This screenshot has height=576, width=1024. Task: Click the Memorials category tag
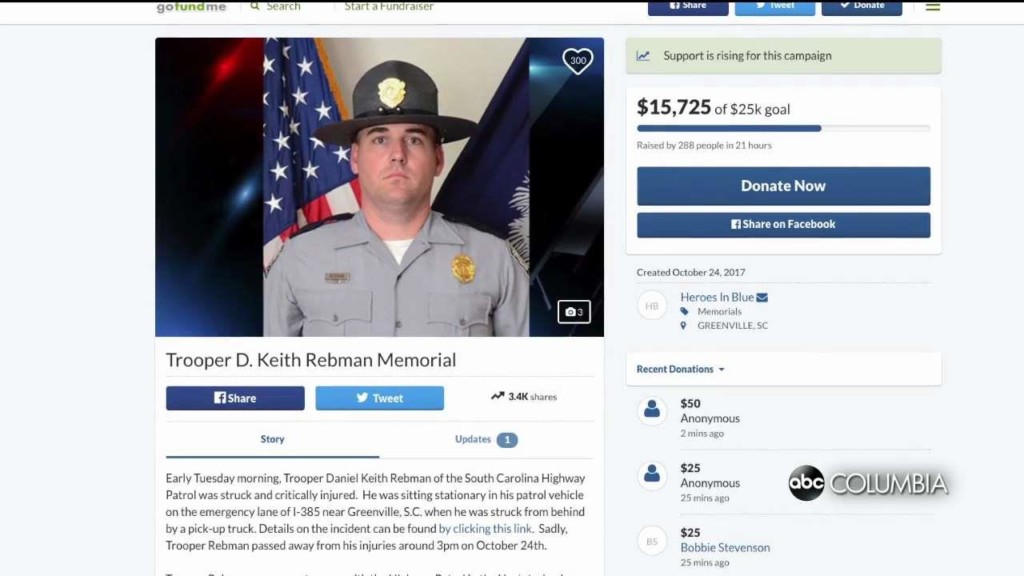(719, 312)
